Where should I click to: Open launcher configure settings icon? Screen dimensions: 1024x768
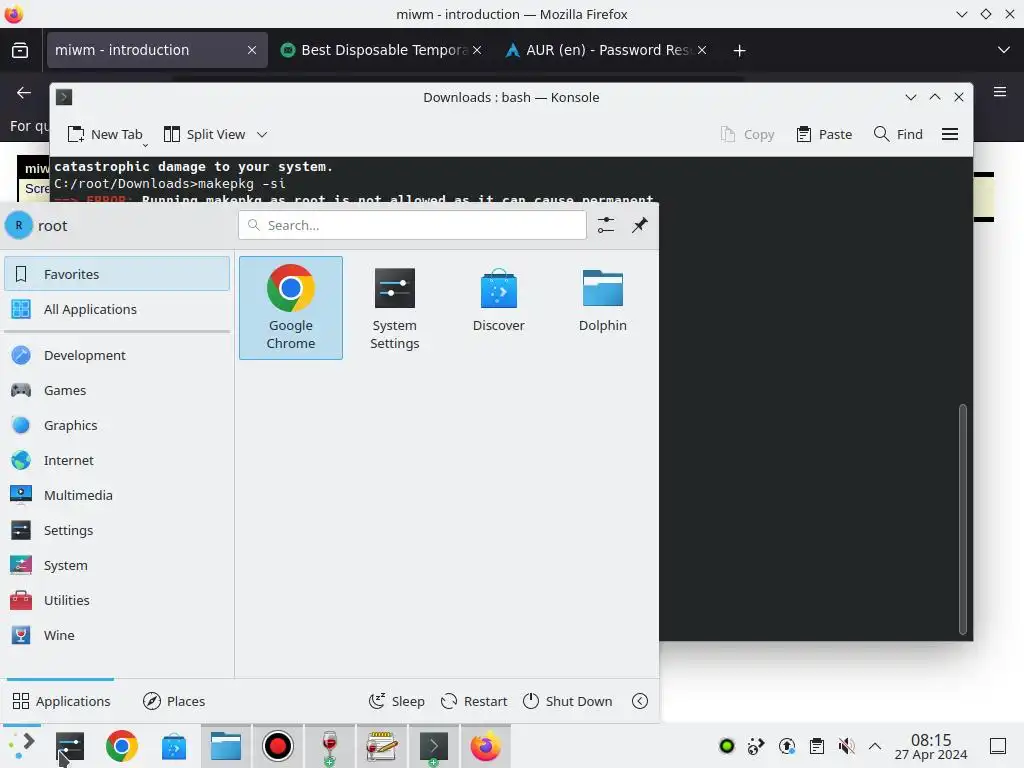pos(605,225)
